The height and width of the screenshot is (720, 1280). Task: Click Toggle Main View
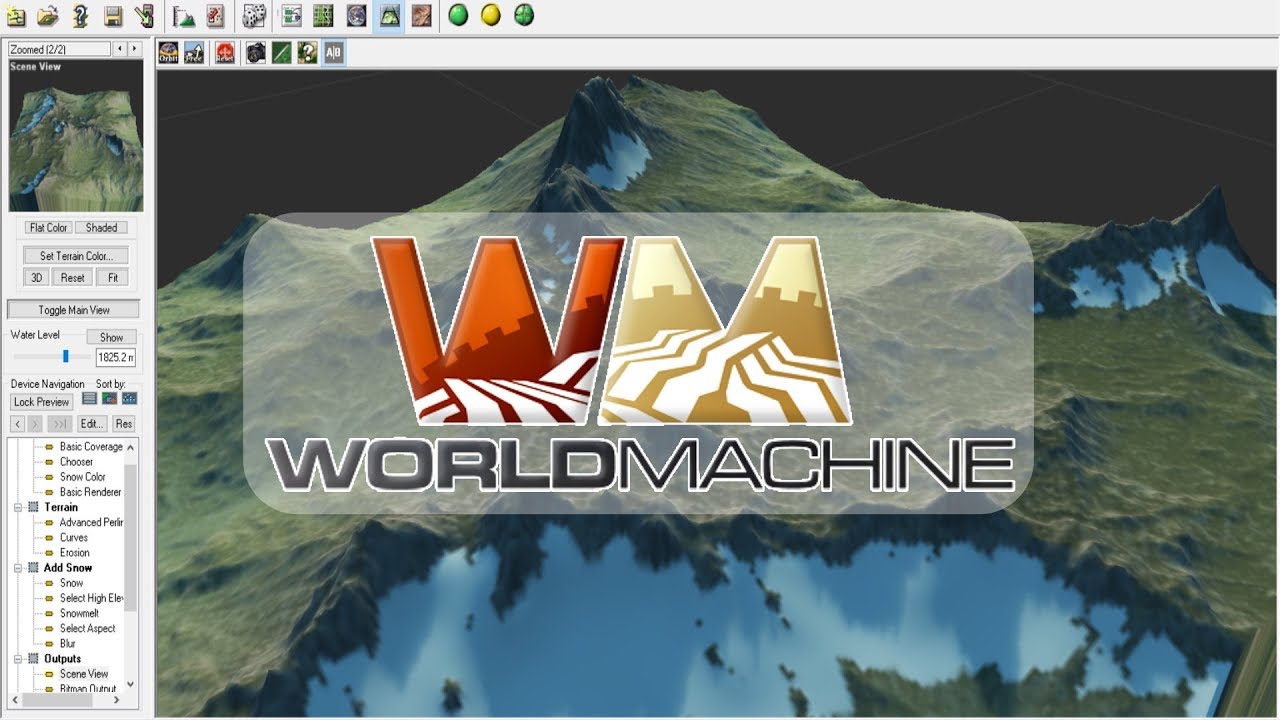click(74, 310)
